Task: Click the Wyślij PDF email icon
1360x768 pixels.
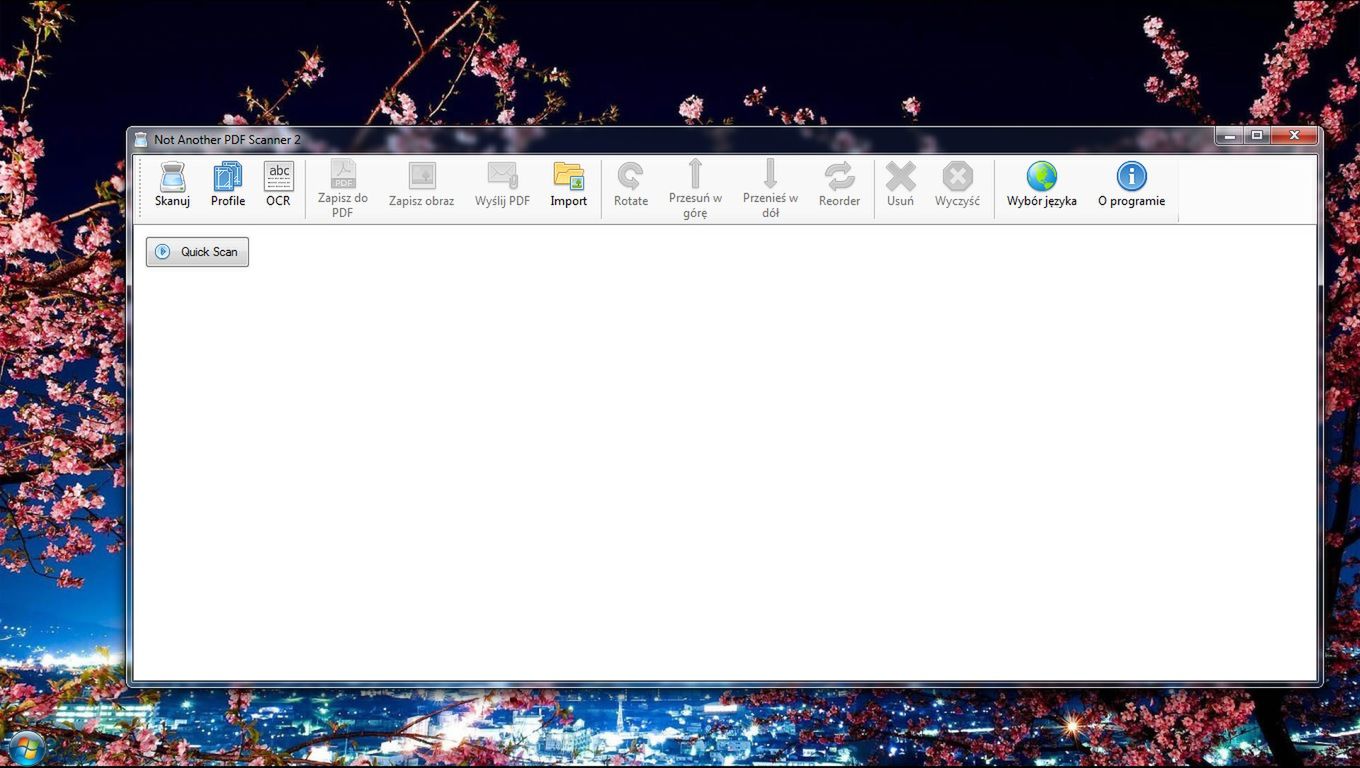Action: [502, 177]
